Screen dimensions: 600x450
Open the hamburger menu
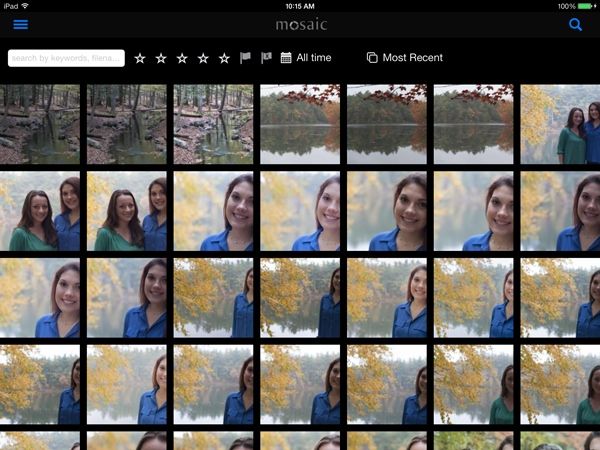(20, 25)
